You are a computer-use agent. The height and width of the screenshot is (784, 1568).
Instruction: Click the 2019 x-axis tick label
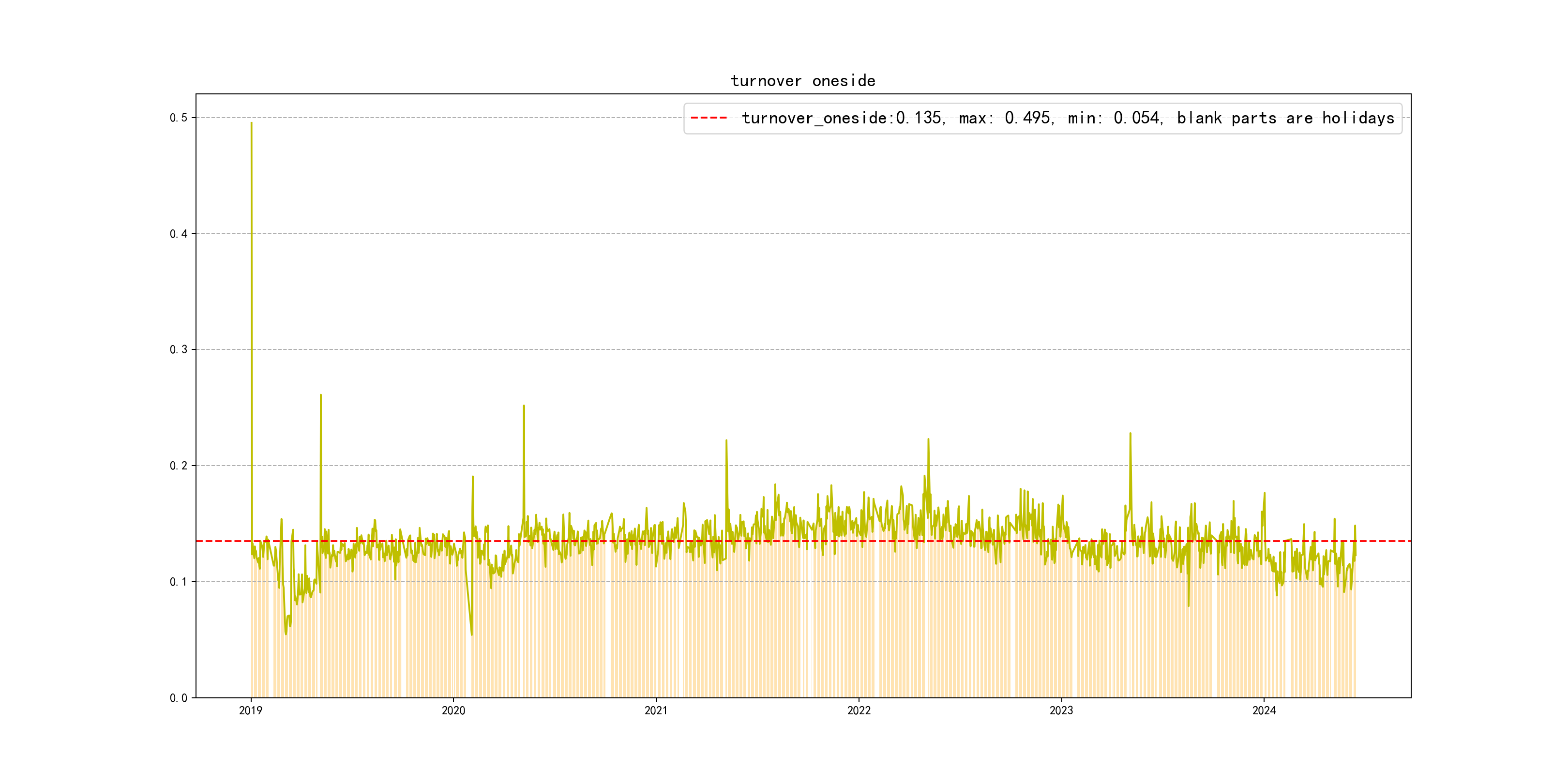[250, 710]
